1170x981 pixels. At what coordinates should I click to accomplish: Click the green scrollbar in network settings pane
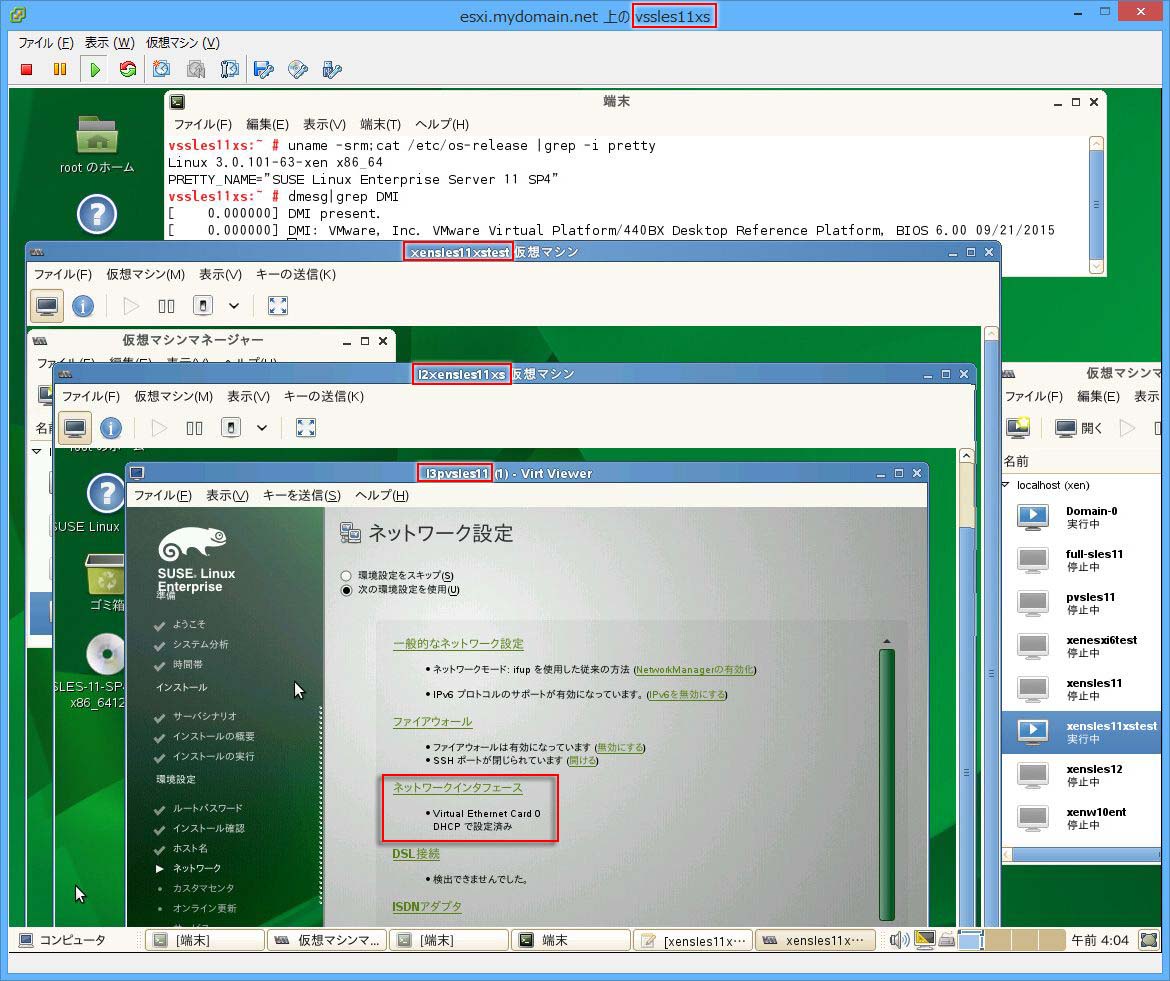click(x=886, y=783)
